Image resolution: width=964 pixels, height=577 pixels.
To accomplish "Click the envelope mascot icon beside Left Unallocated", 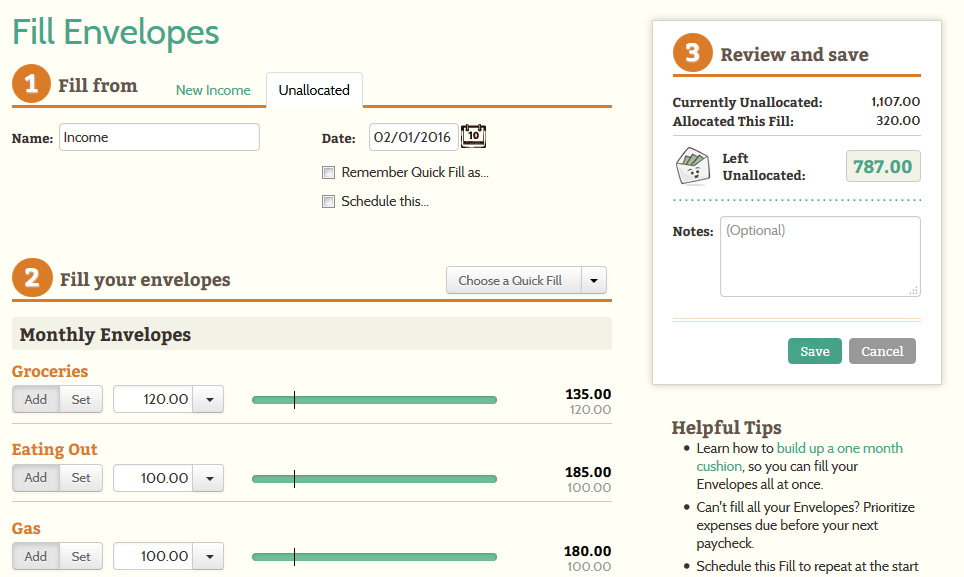I will pos(693,166).
